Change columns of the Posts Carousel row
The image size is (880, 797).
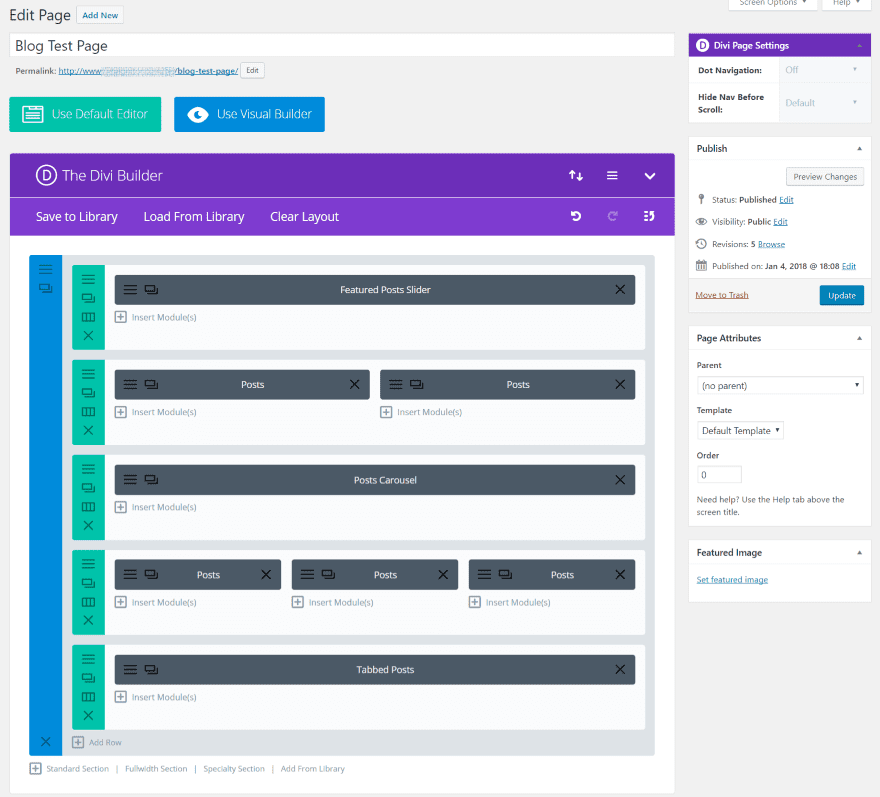click(x=88, y=507)
